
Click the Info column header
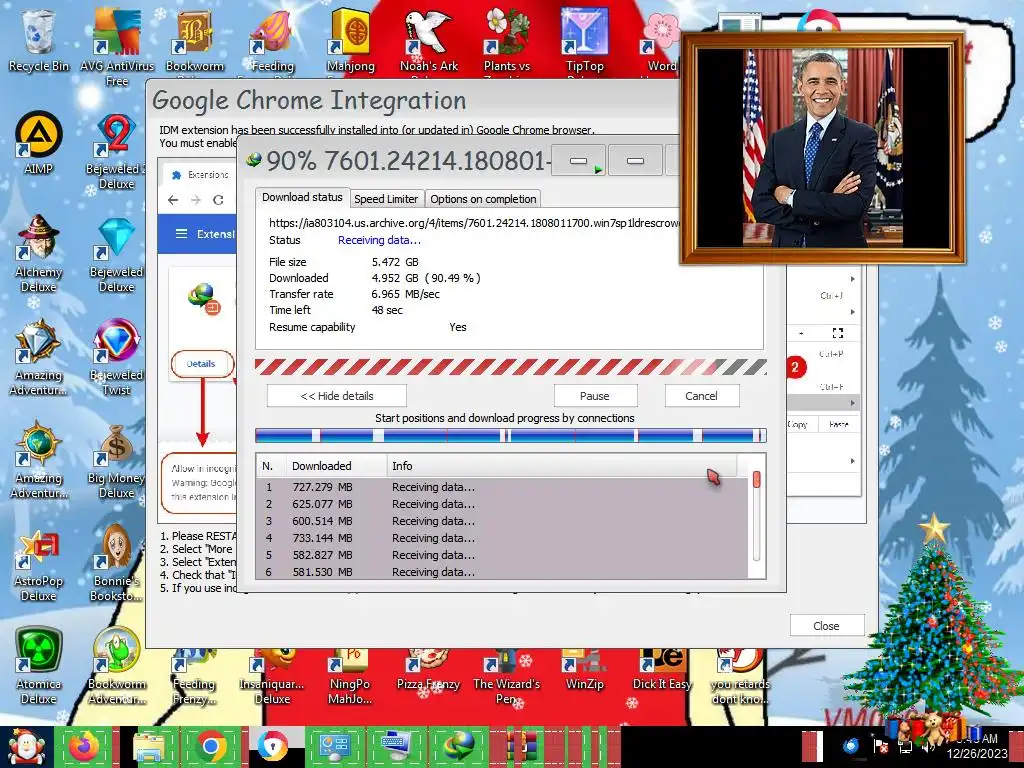[562, 466]
